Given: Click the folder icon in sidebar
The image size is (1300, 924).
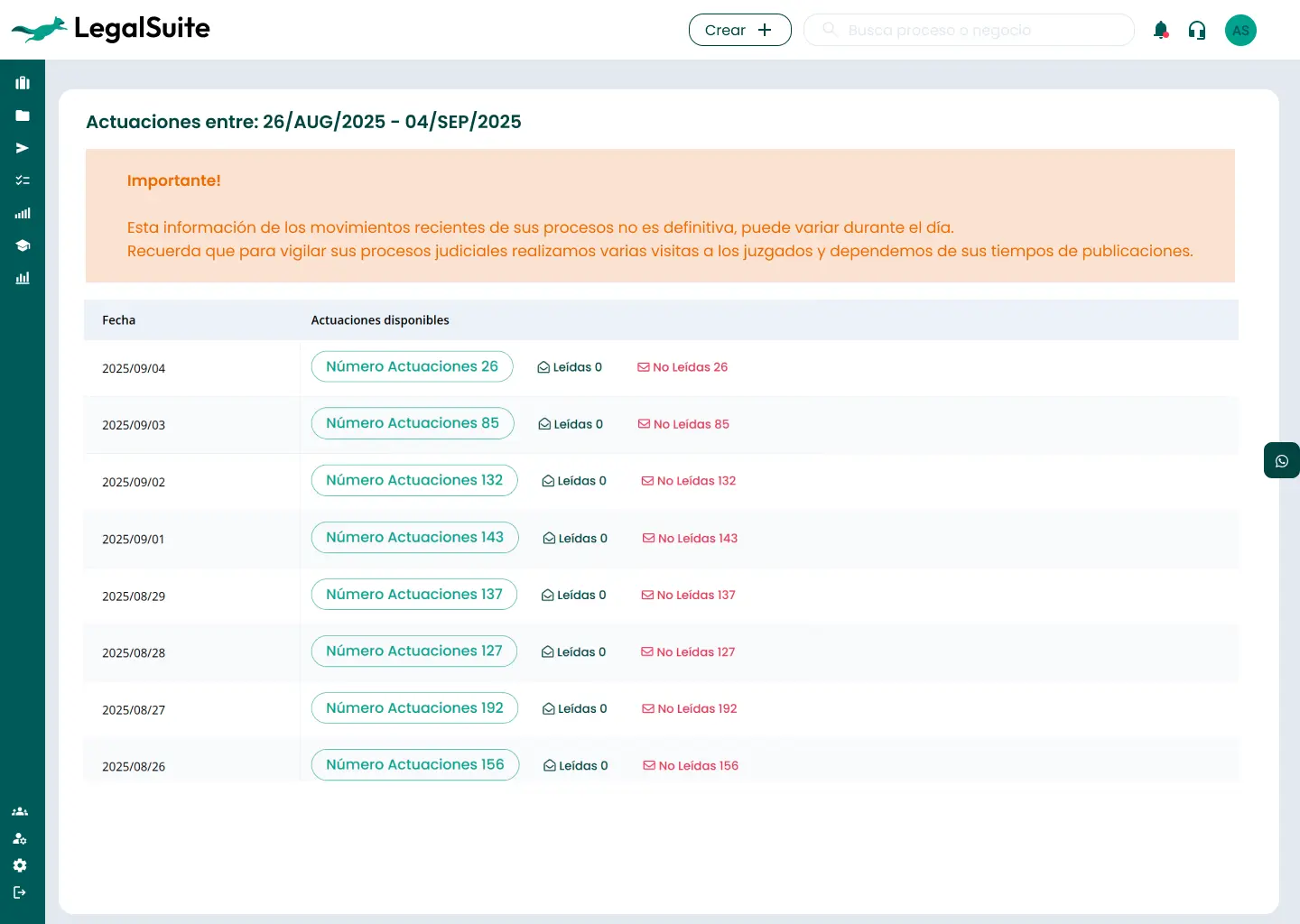Looking at the screenshot, I should (23, 115).
